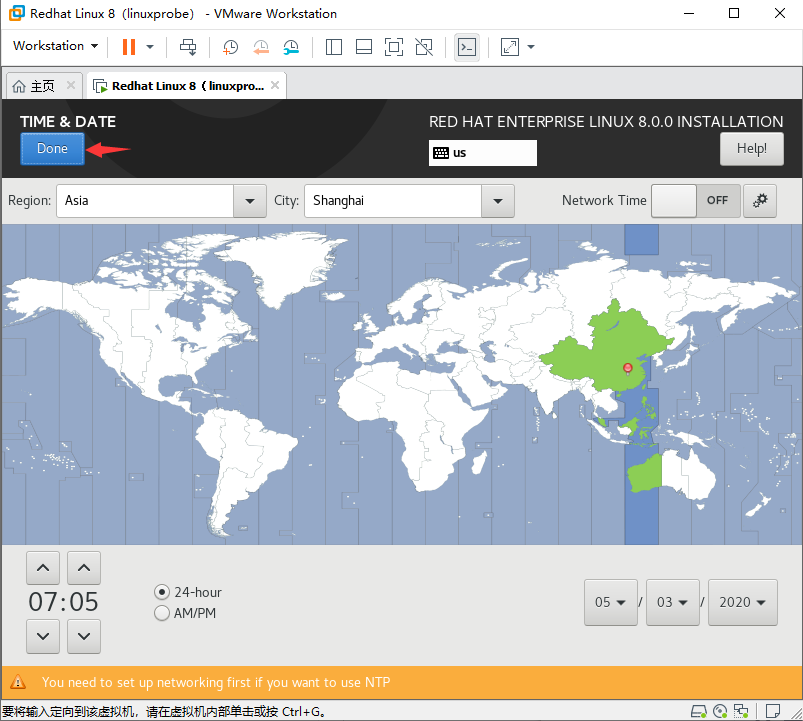
Task: Switch to Unity mode
Action: pos(424,47)
